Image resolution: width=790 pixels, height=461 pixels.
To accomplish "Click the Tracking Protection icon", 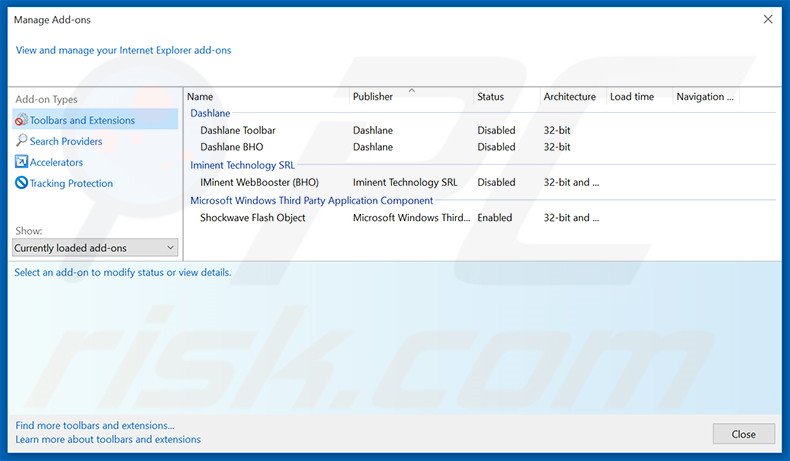I will [x=21, y=184].
